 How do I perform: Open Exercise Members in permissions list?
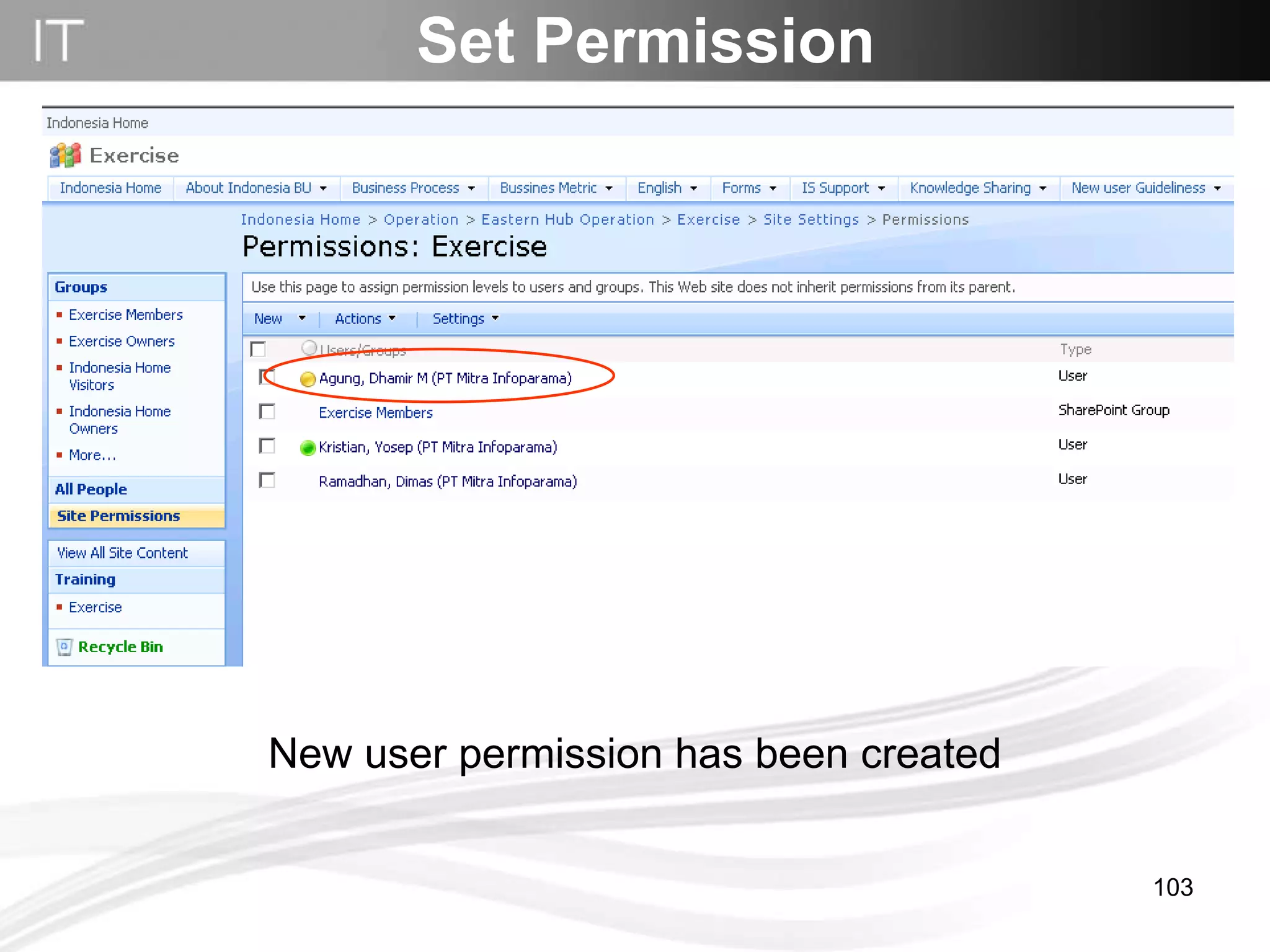click(376, 413)
